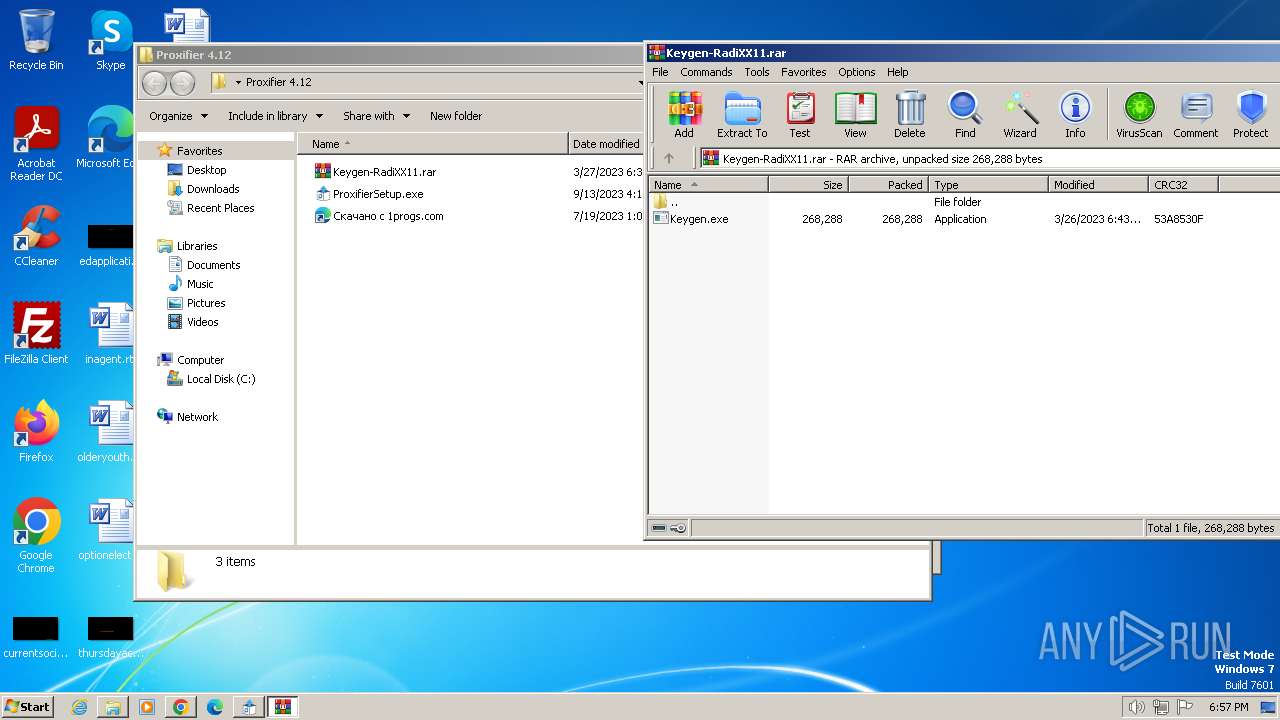Open the Extract To tool in WinRAR

742,114
